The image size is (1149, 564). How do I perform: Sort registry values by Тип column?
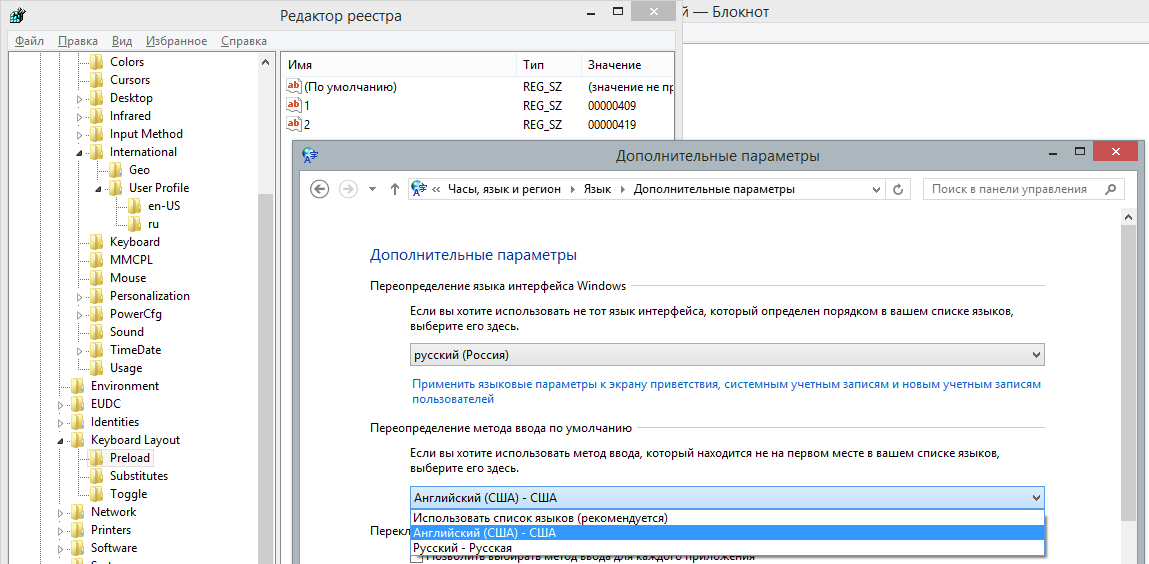coord(549,65)
